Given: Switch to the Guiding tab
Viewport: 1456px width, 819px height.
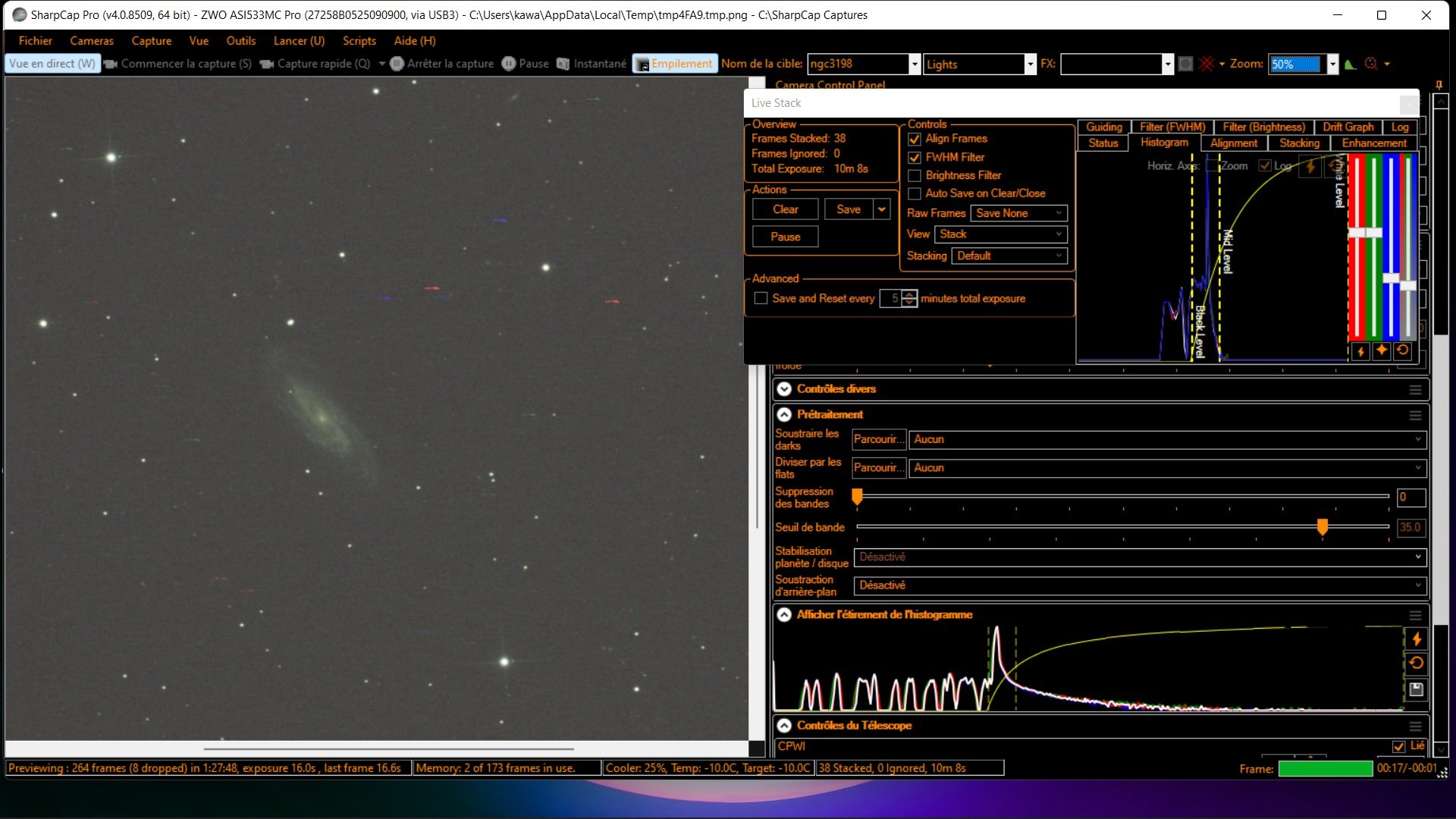Looking at the screenshot, I should 1104,127.
